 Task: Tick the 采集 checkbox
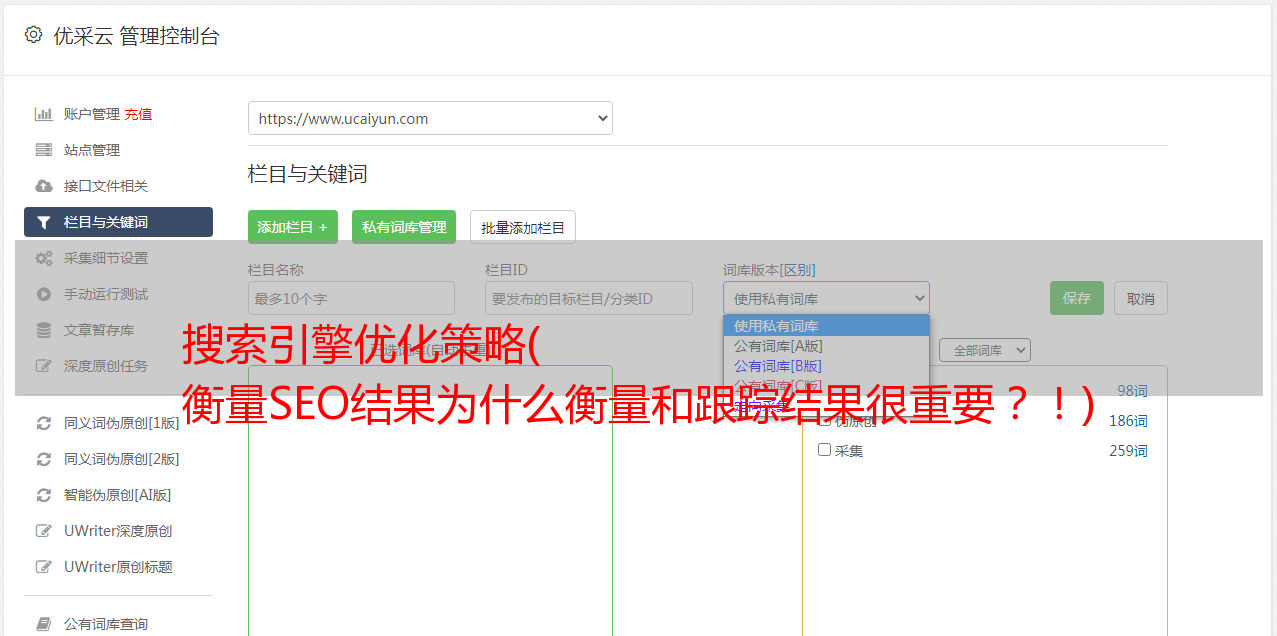click(x=825, y=450)
